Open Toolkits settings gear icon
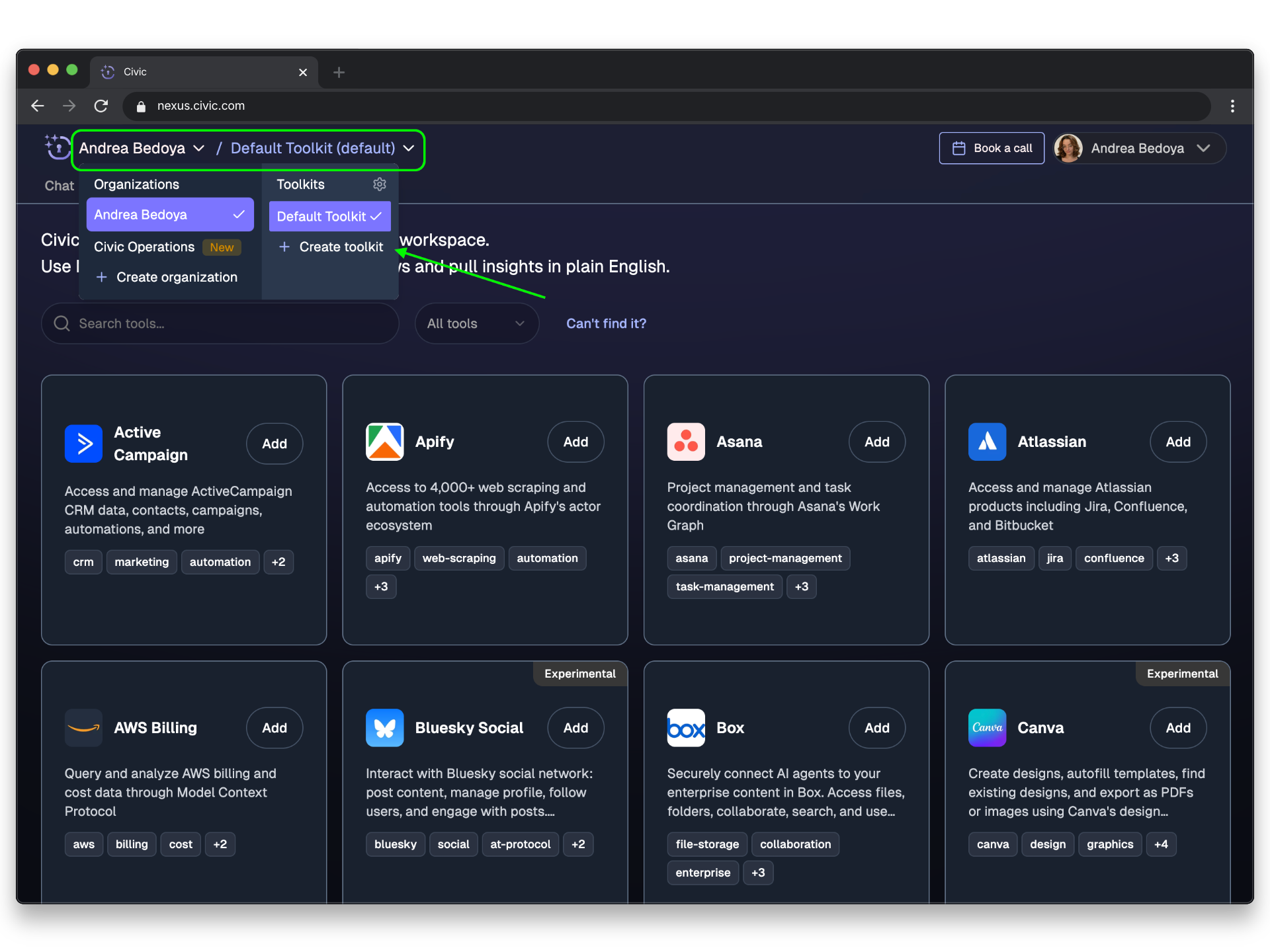Viewport: 1270px width, 952px height. (380, 184)
